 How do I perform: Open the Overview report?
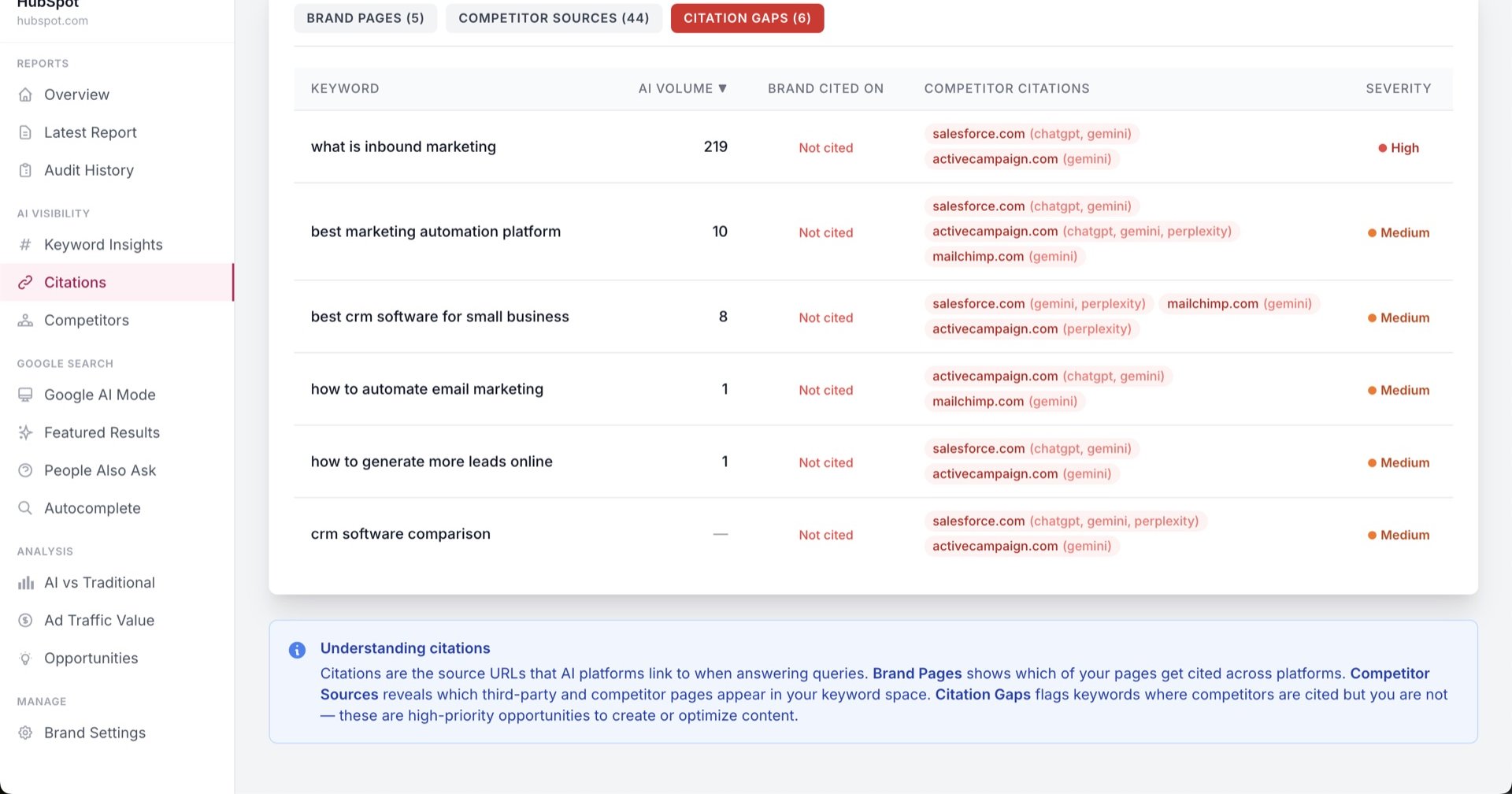pos(117,95)
